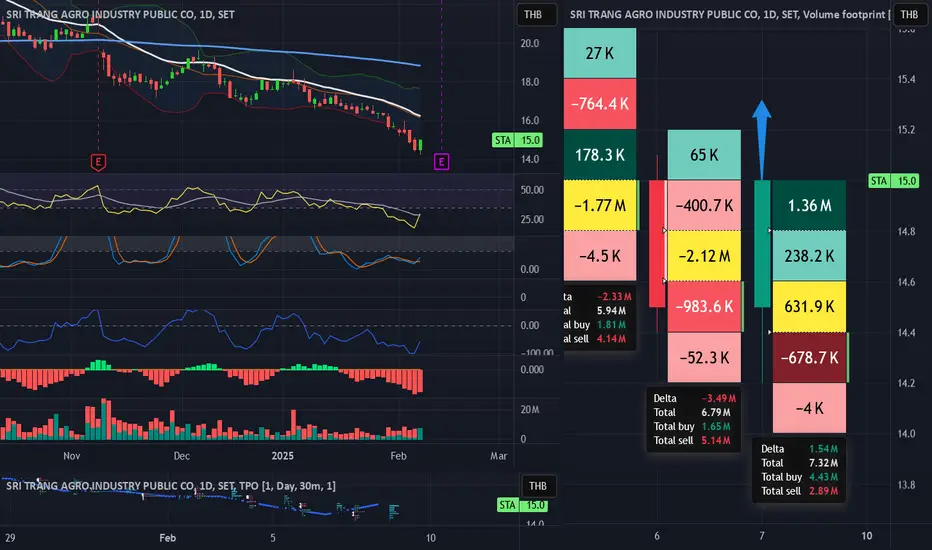Click the green candlestick body on day 7
932x550 pixels.
click(762, 244)
